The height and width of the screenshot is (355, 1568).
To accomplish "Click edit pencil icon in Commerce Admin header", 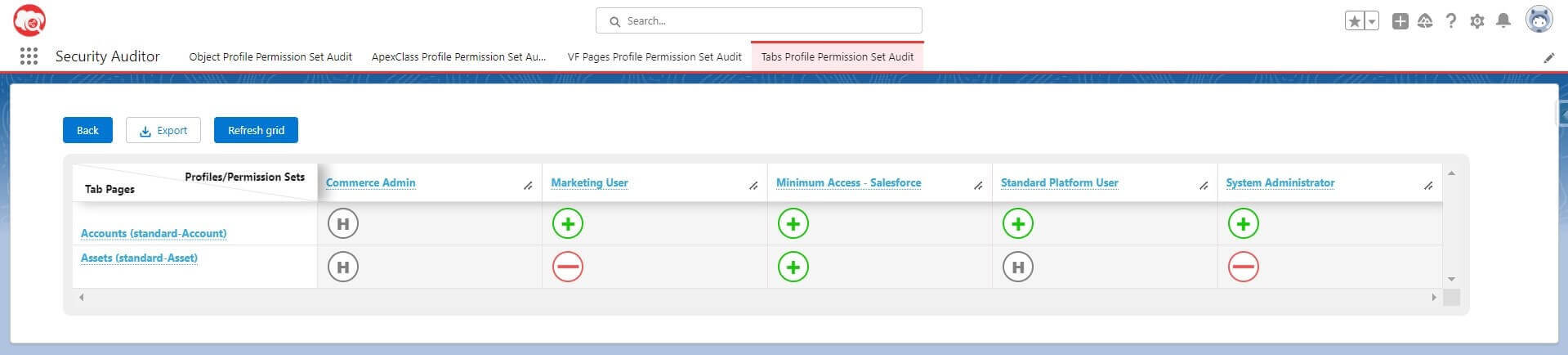I will coord(528,186).
